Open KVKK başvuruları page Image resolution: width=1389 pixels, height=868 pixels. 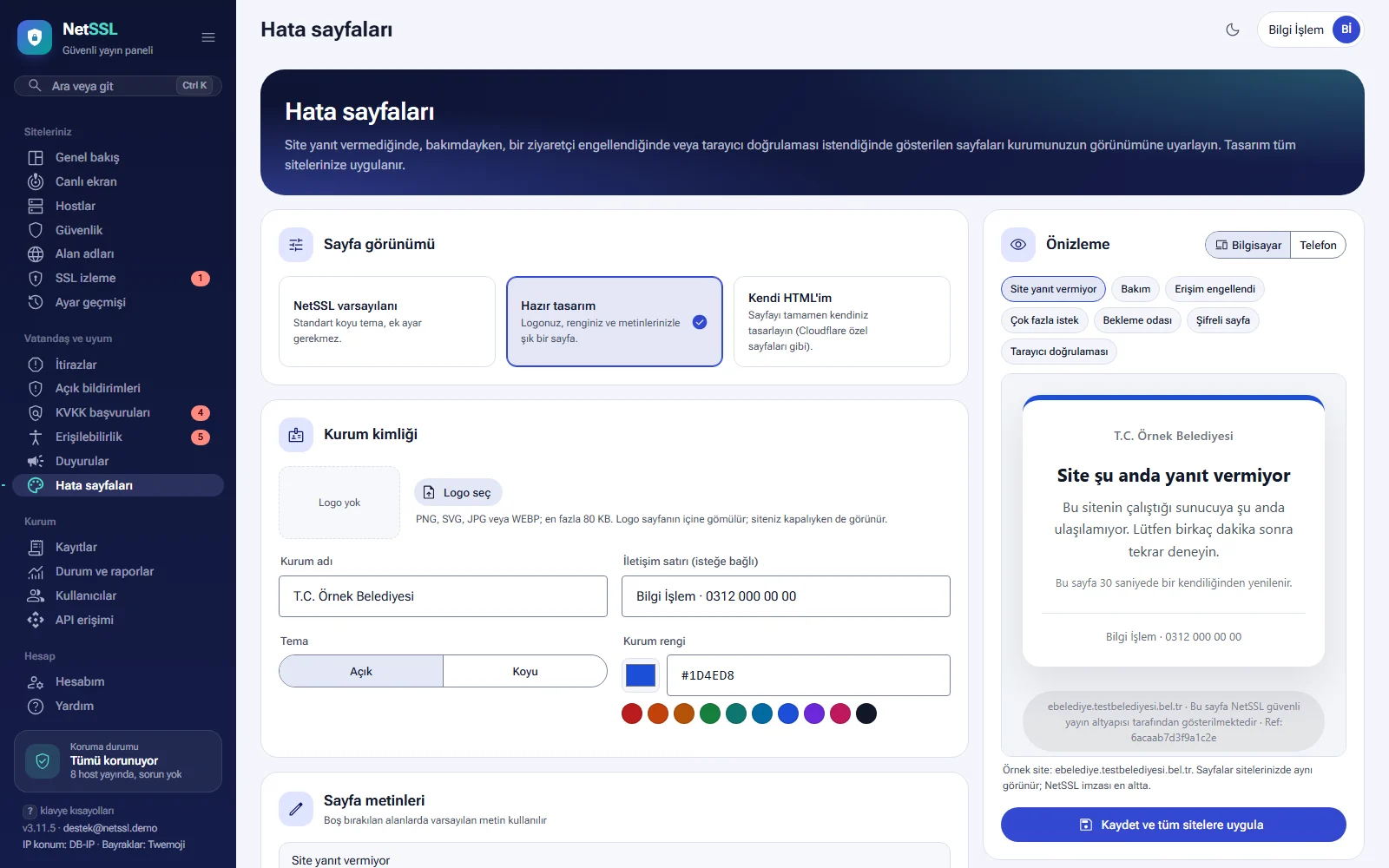coord(119,412)
